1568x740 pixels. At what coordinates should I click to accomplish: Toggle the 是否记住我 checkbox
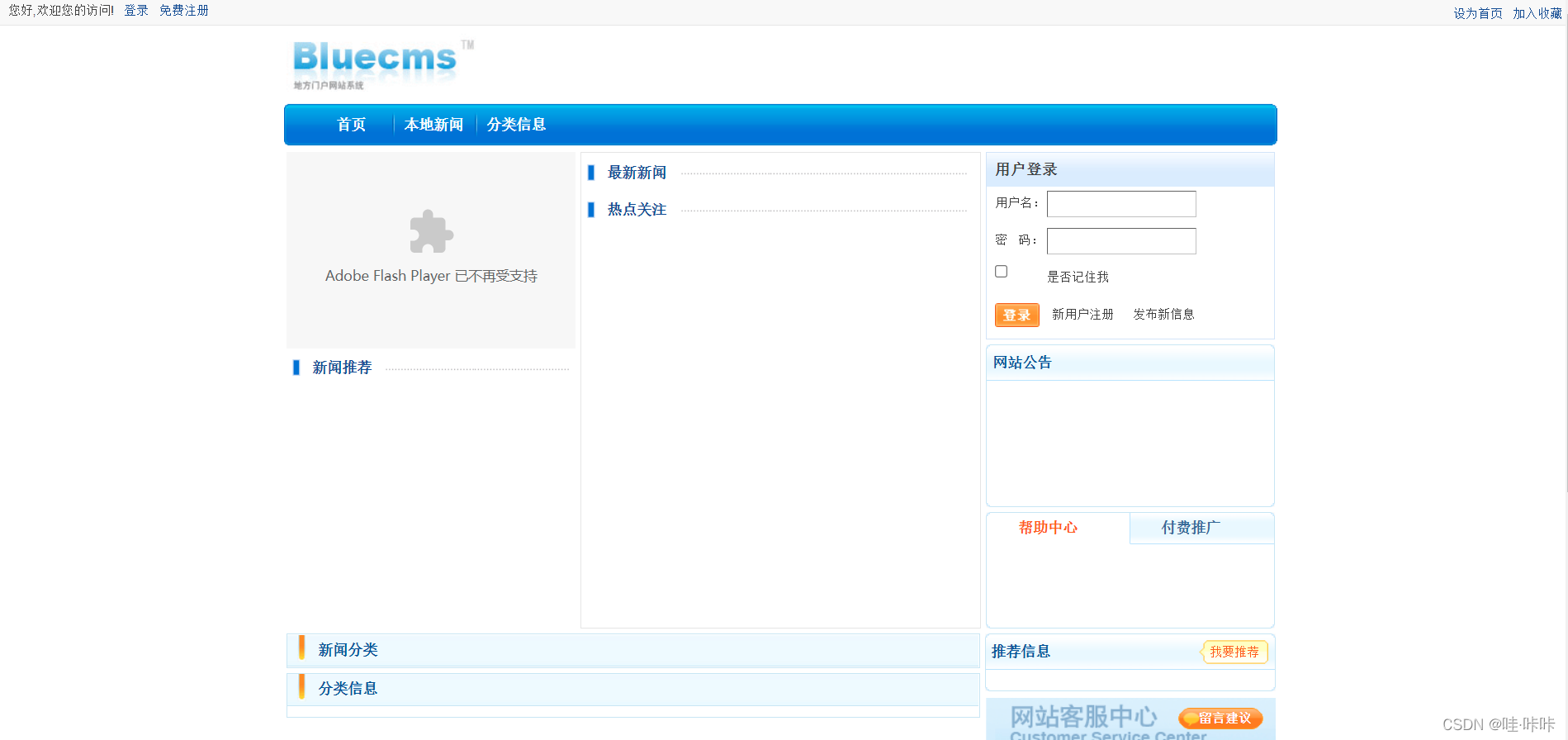[1002, 272]
